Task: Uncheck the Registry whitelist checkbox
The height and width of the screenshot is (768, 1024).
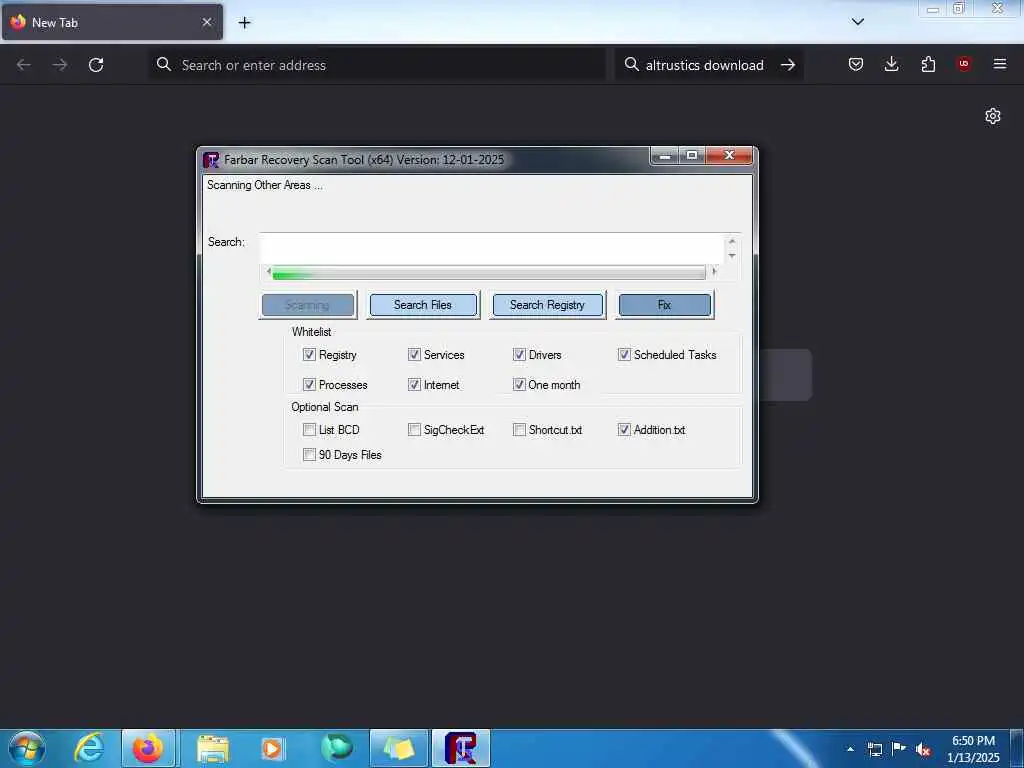Action: coord(310,355)
